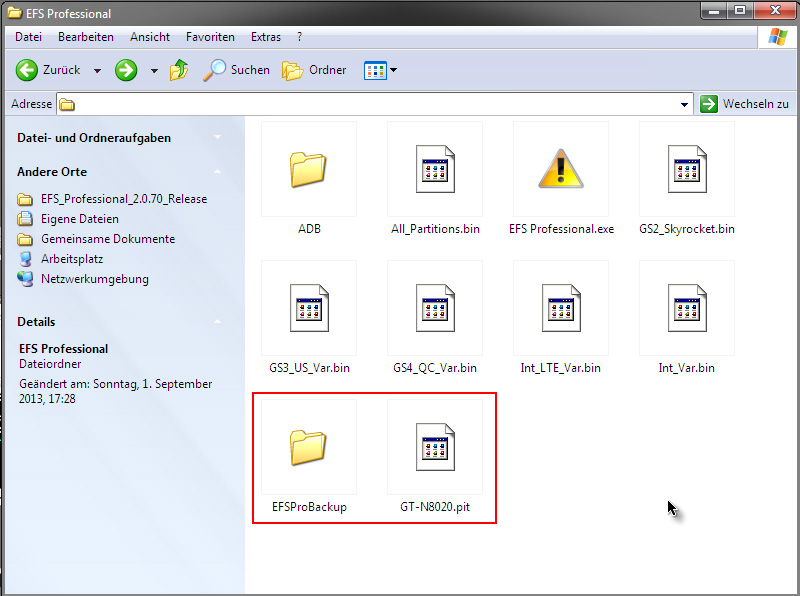Viewport: 800px width, 596px height.
Task: Expand the Datei- und Ordneraufgaben section
Action: 216,138
